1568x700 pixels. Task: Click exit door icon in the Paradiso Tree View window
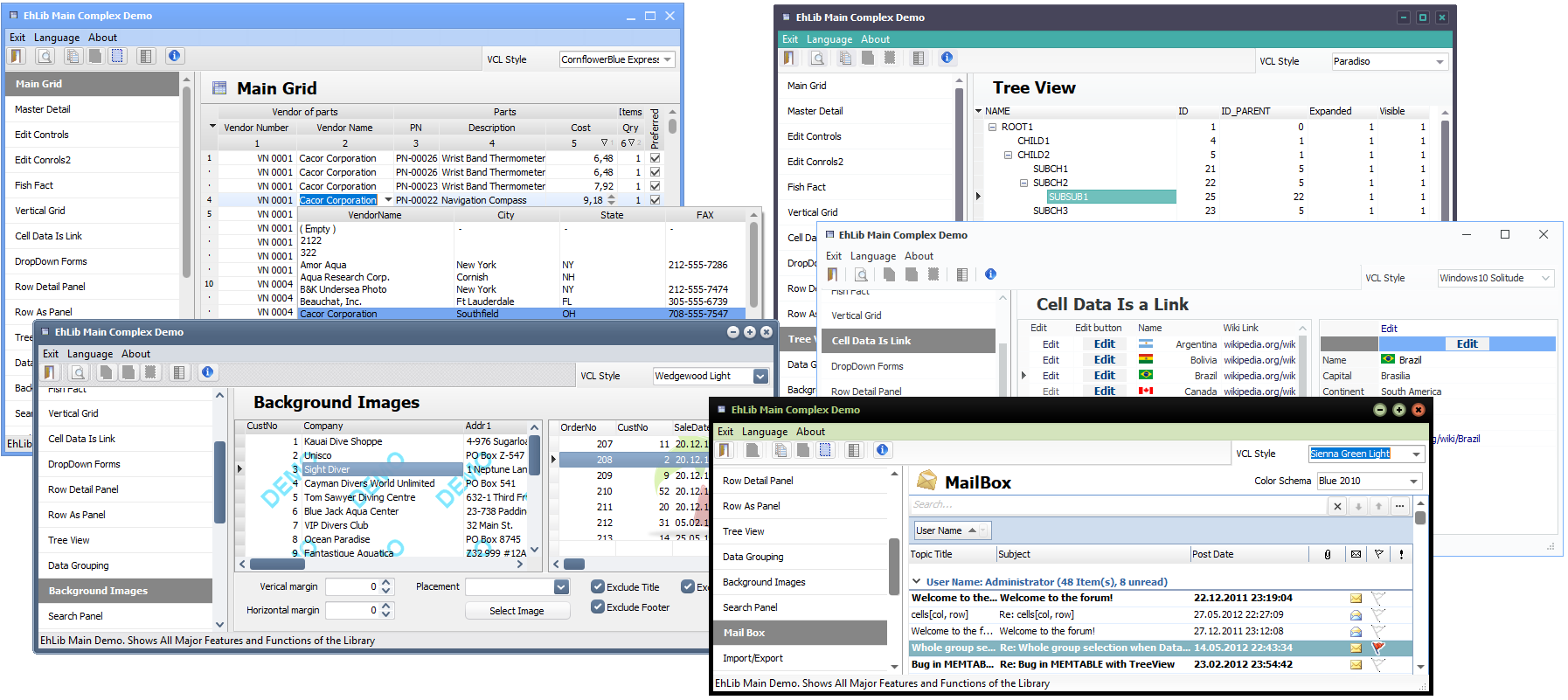[789, 58]
